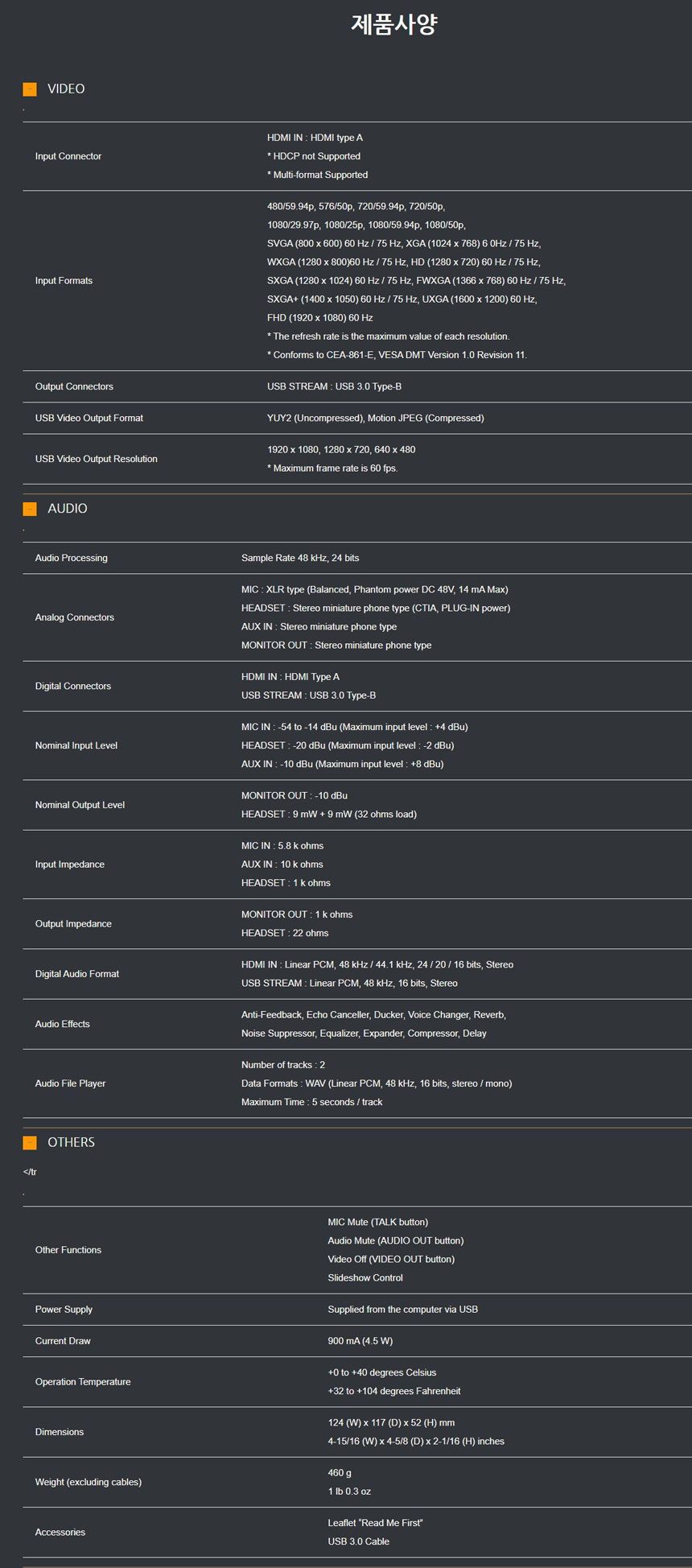Click the Audio Processing row label

tap(72, 558)
